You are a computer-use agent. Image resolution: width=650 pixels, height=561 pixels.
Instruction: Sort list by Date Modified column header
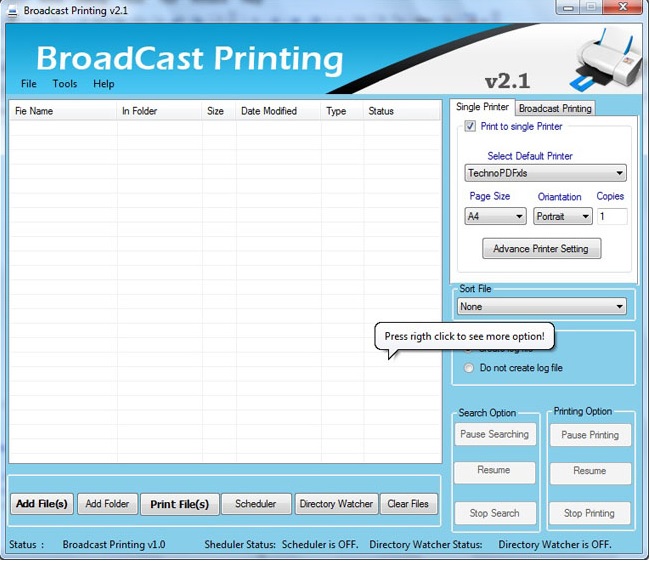[268, 111]
